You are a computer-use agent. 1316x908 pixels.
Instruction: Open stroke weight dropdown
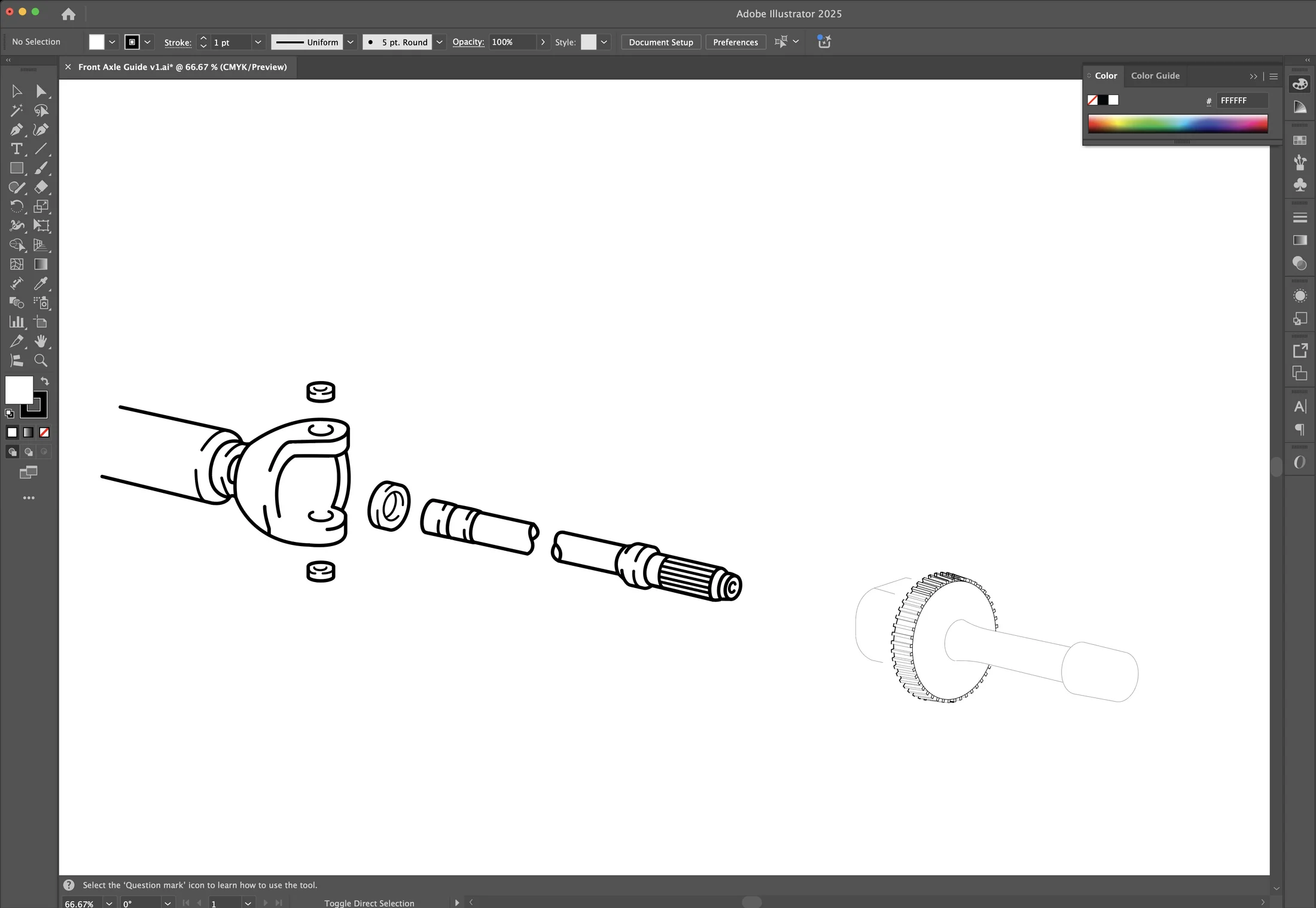tap(258, 42)
